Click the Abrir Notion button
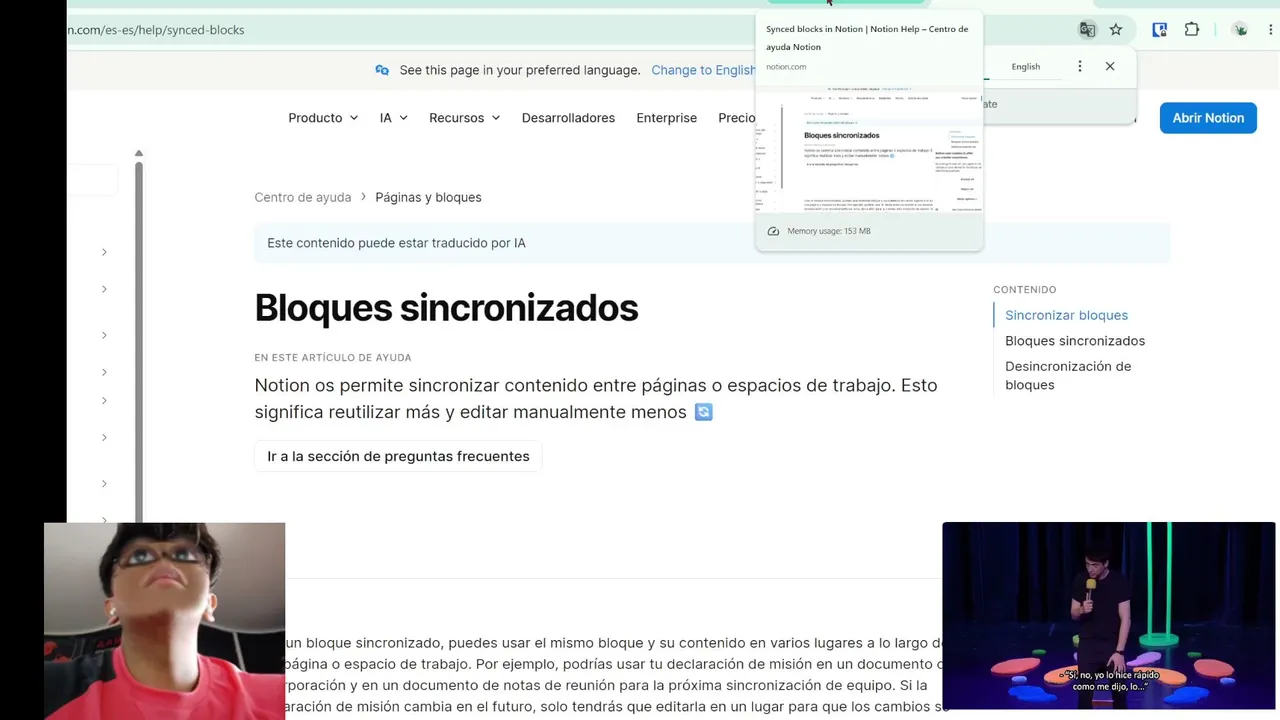Image resolution: width=1280 pixels, height=720 pixels. pyautogui.click(x=1208, y=118)
